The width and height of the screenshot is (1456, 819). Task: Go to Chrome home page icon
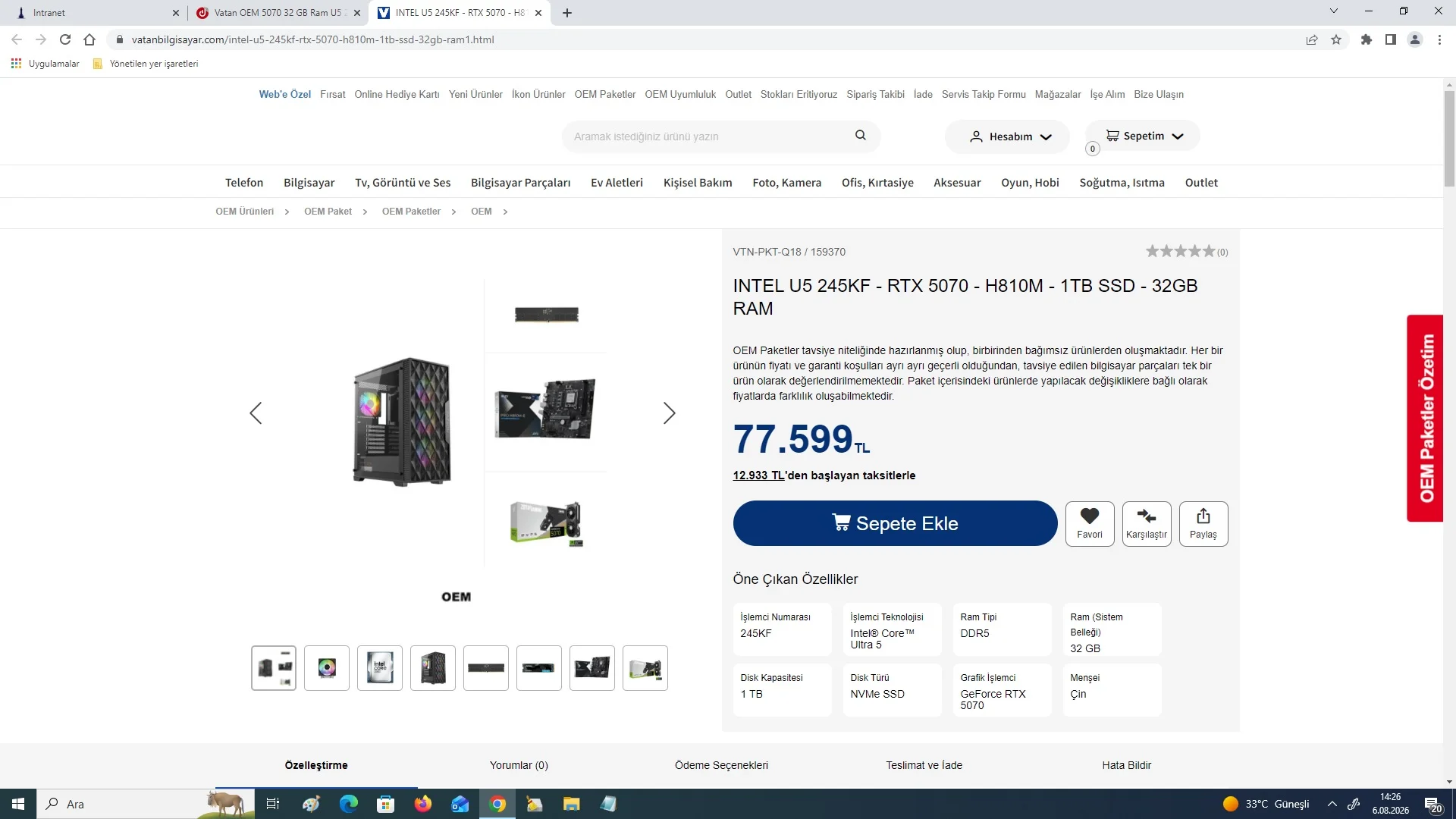click(x=89, y=39)
